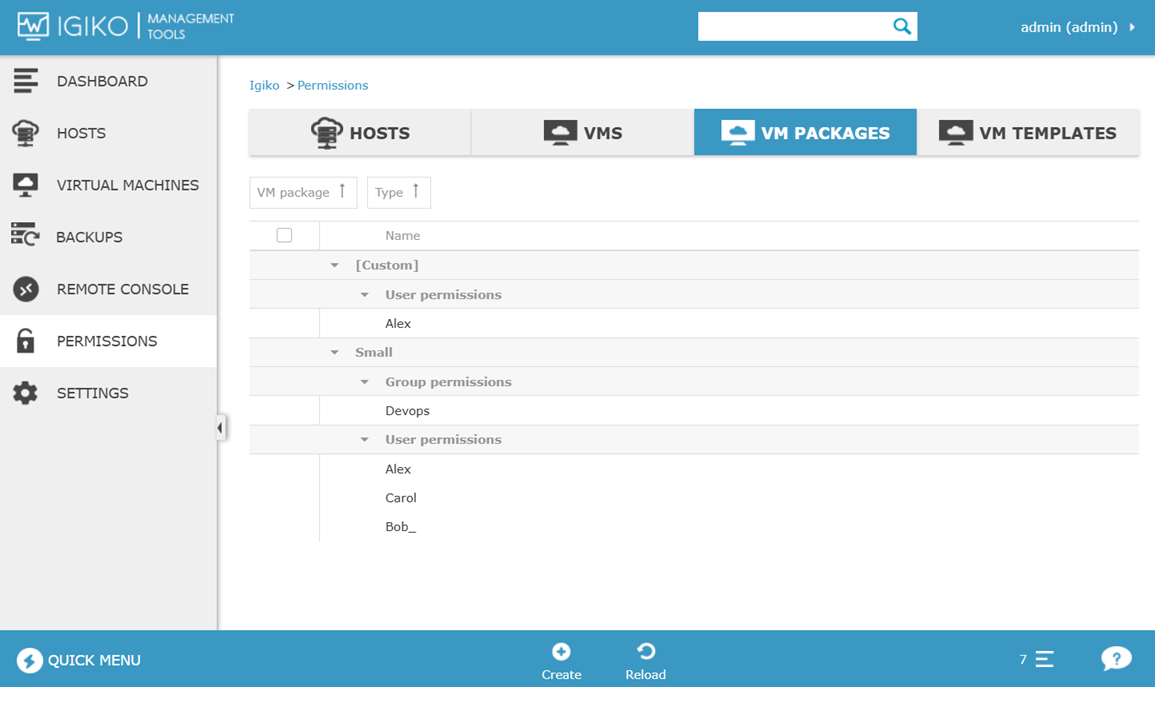Open the task list icon showing 7
Screen dimensions: 1155x710
coord(1044,659)
